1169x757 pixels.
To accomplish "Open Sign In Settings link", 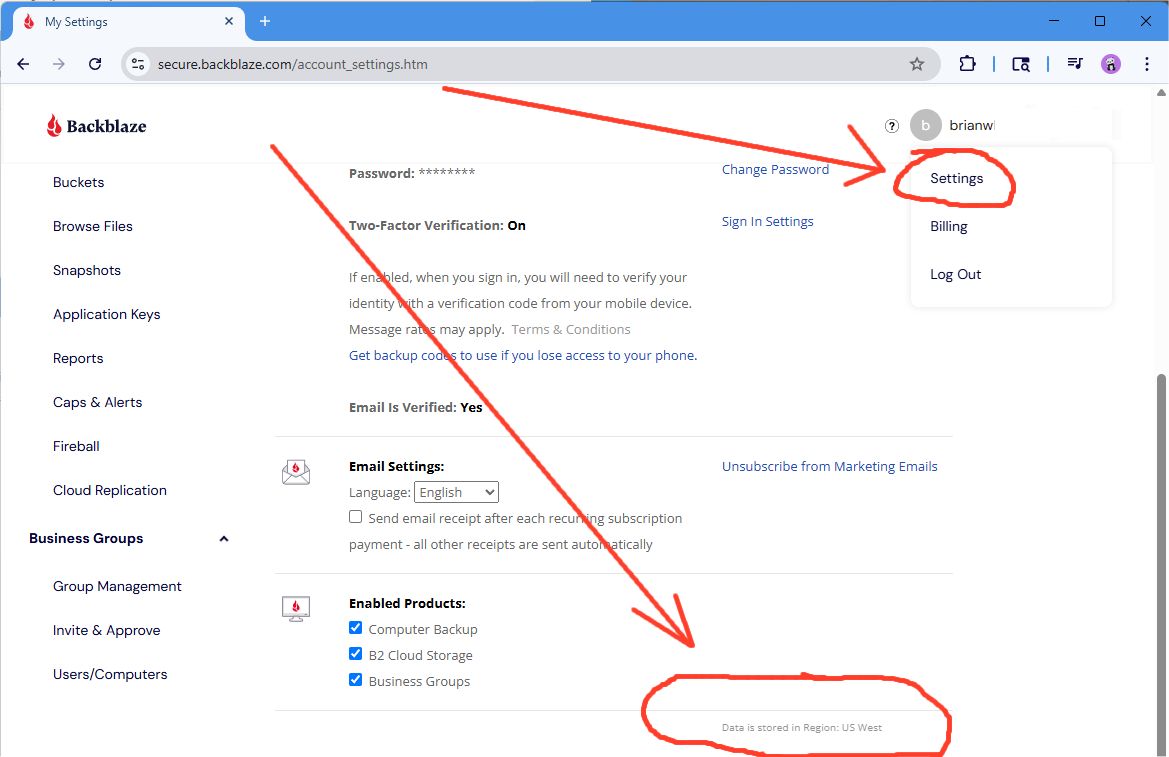I will (x=767, y=221).
